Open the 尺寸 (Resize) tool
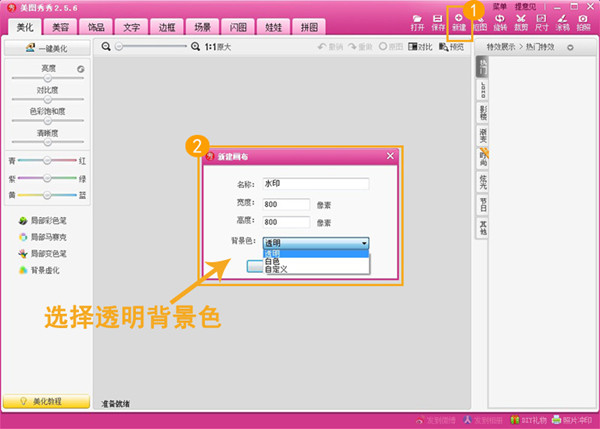Screen dimensions: 600x429 pos(541,23)
